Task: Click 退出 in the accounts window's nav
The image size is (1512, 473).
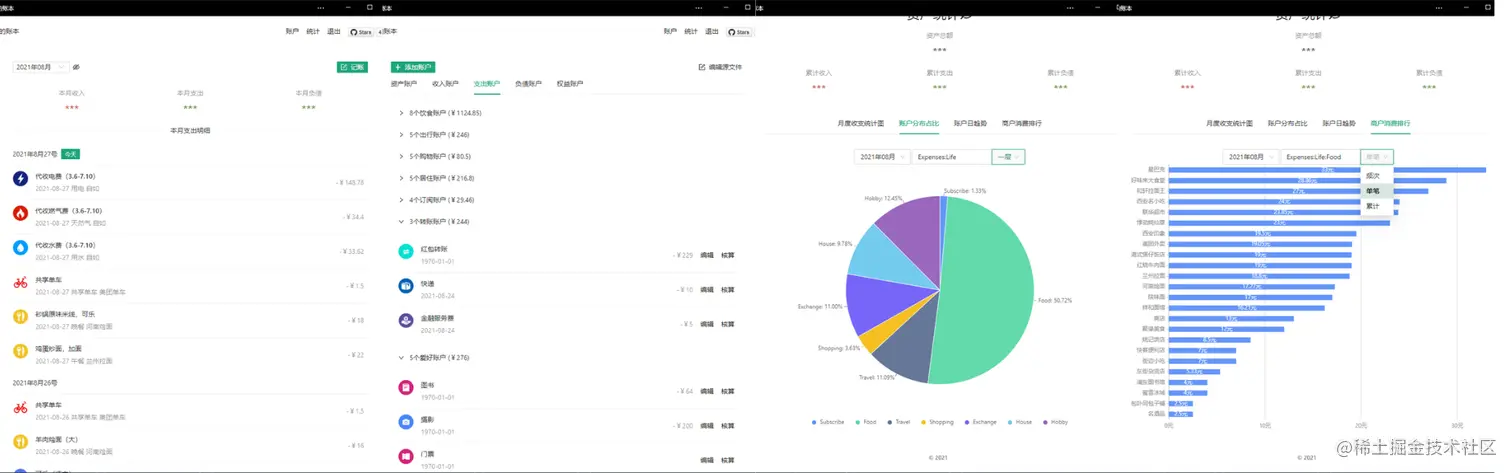Action: (712, 32)
